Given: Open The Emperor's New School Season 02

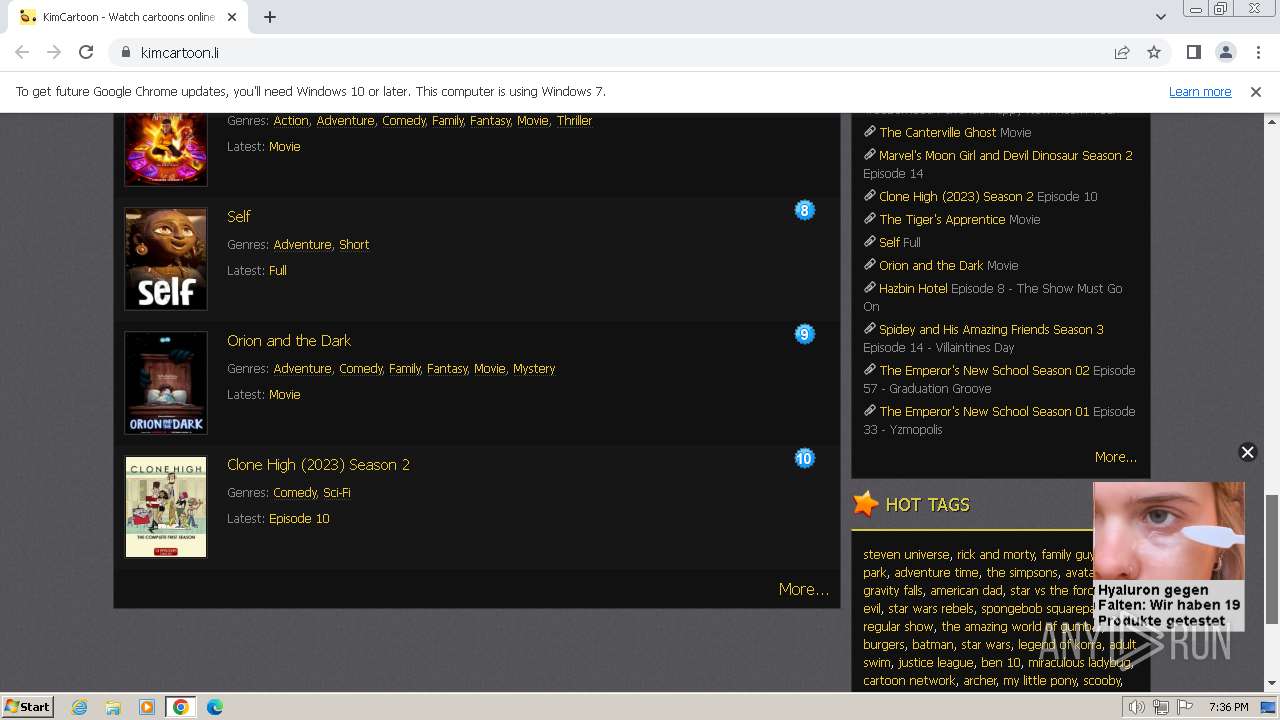Looking at the screenshot, I should 984,370.
